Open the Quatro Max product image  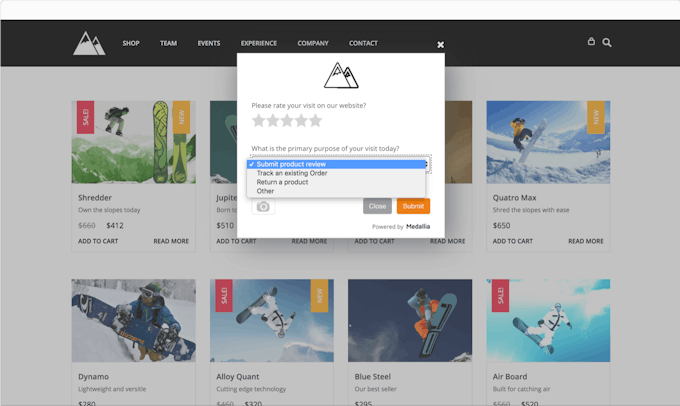(548, 142)
